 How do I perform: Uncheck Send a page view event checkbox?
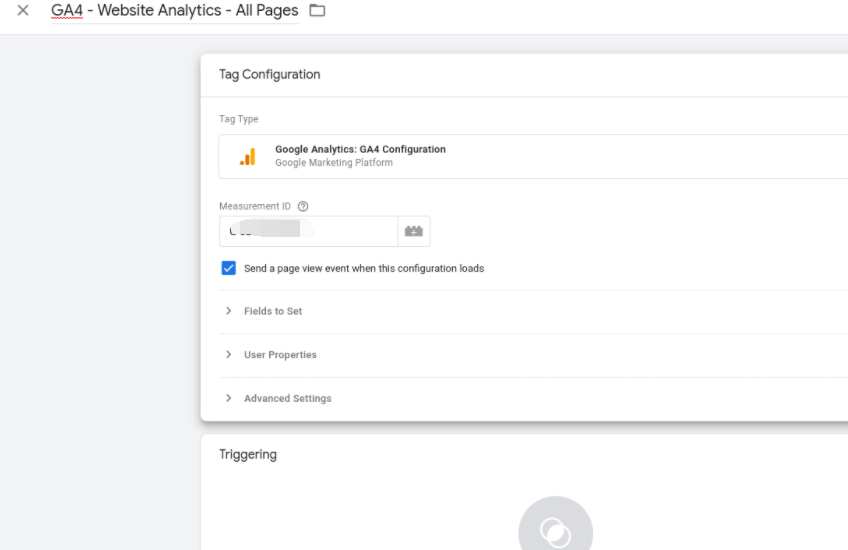coord(228,268)
